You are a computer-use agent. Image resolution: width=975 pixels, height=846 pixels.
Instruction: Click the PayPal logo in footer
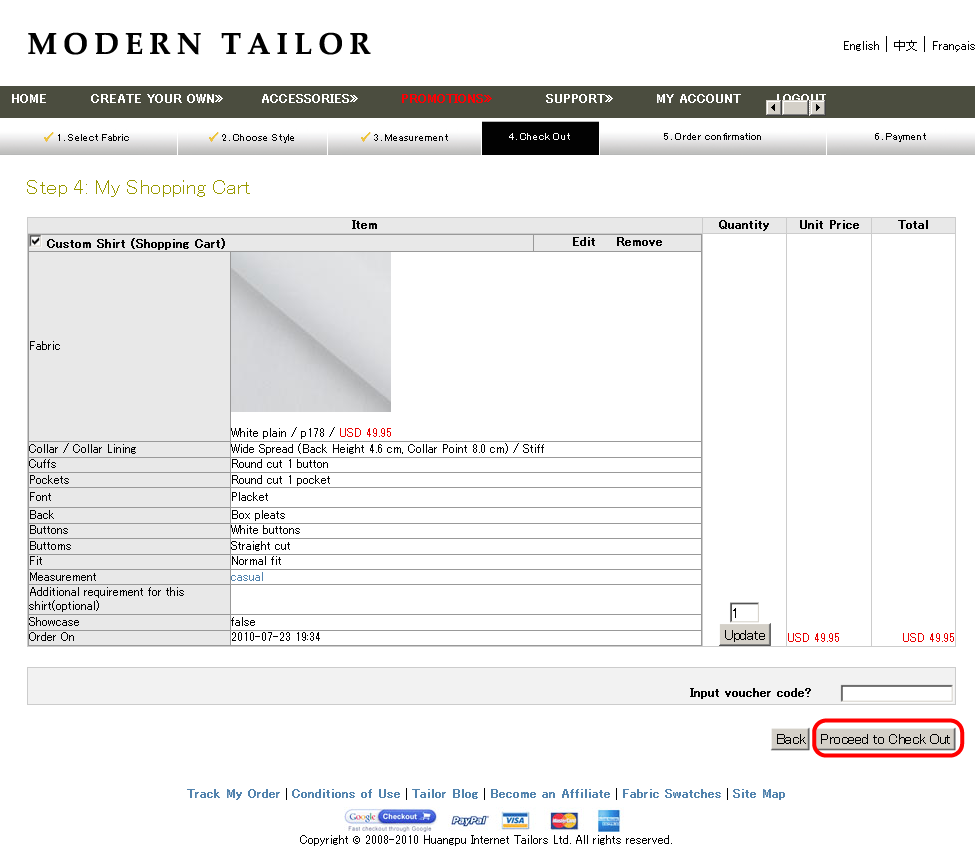tap(469, 821)
